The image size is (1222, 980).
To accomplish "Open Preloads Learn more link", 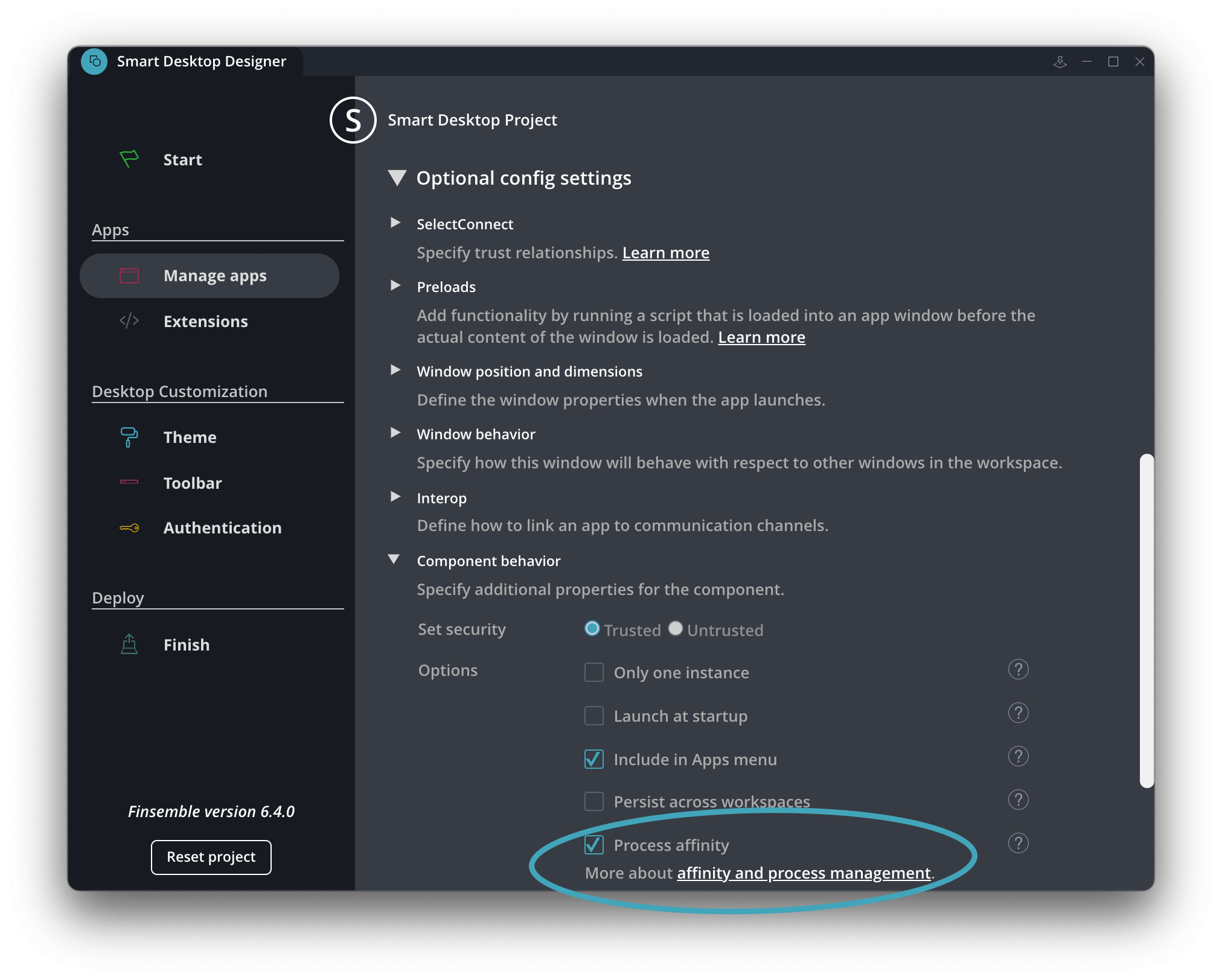I will [761, 337].
